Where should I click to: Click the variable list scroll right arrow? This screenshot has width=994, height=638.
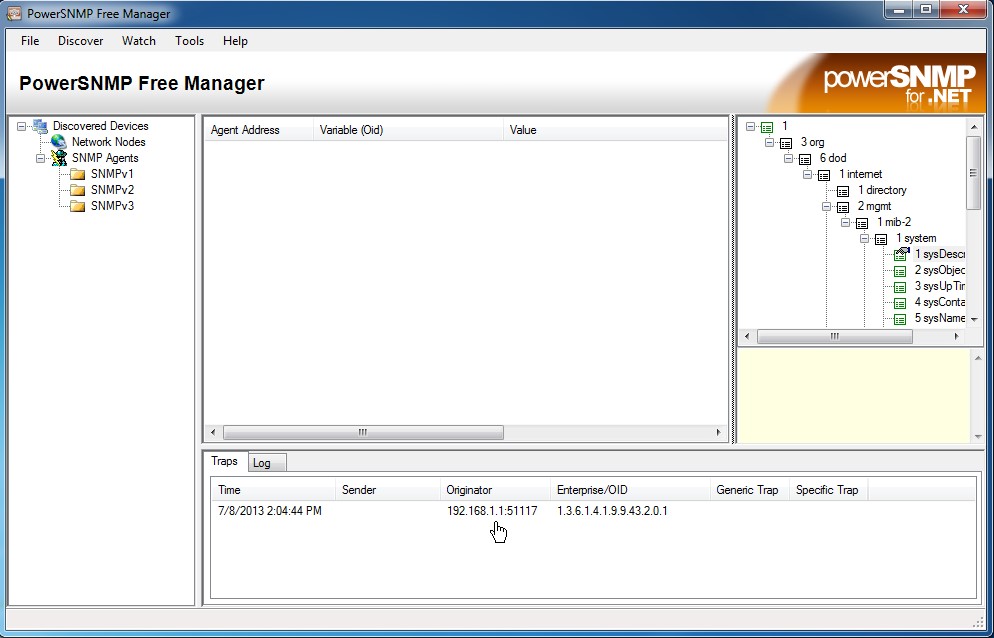pos(719,433)
